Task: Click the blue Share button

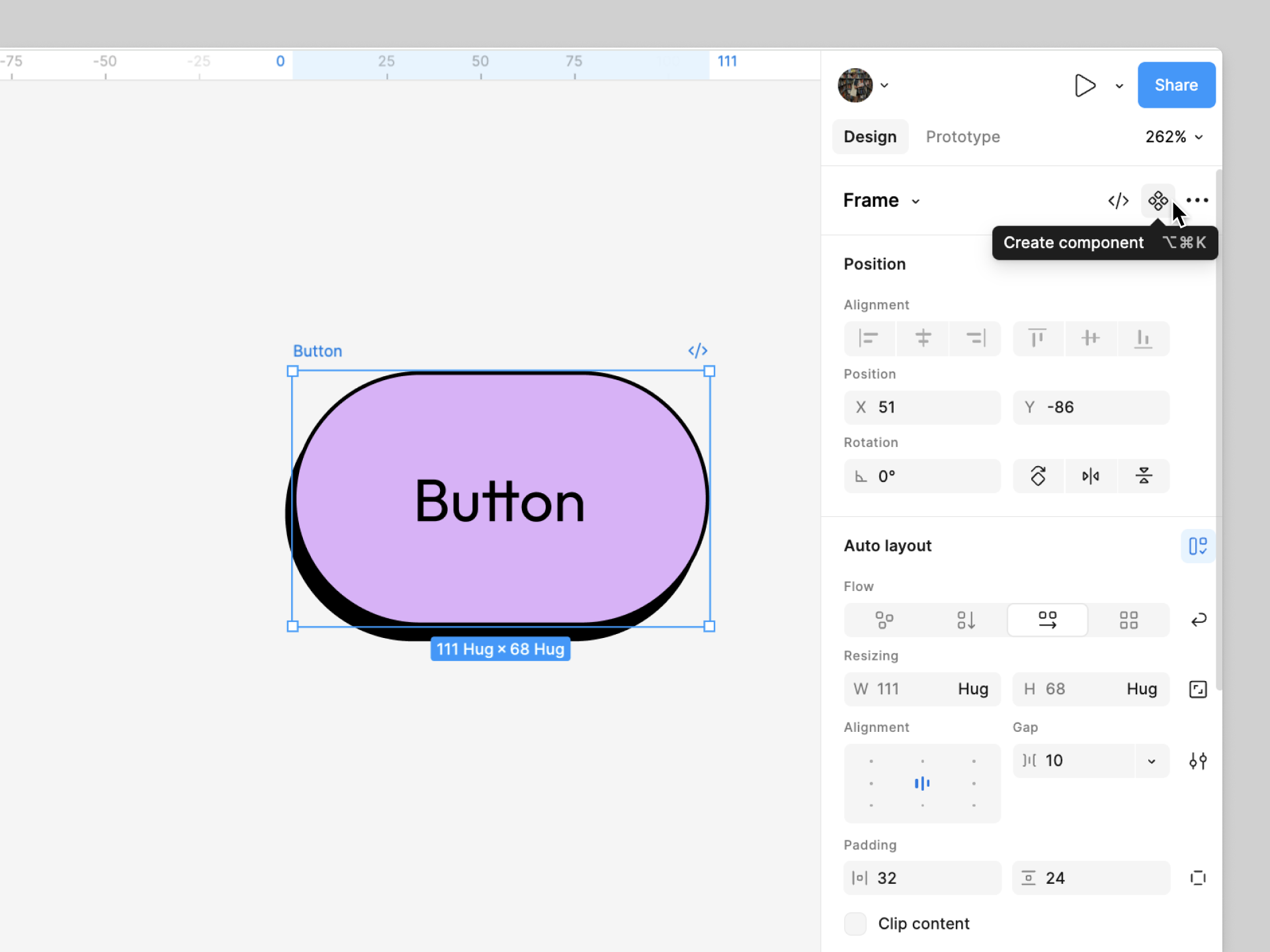Action: coord(1176,85)
